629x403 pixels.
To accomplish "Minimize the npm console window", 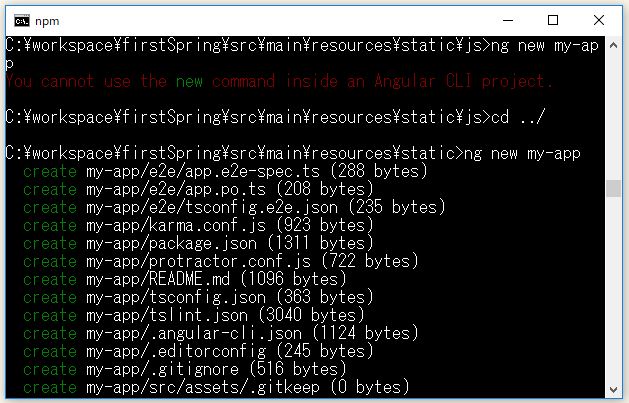I will (x=508, y=20).
